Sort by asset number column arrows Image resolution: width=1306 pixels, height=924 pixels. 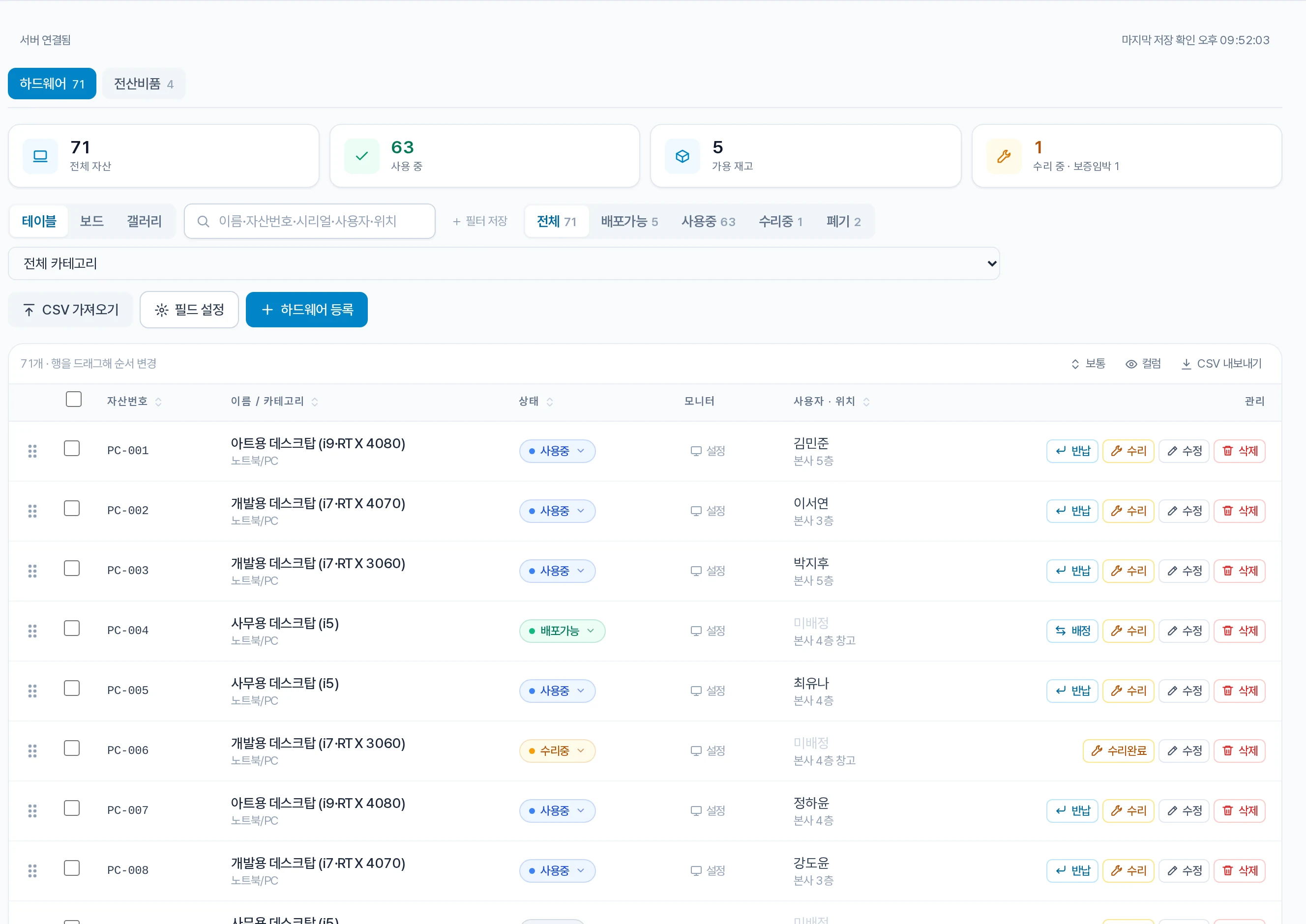click(x=158, y=402)
